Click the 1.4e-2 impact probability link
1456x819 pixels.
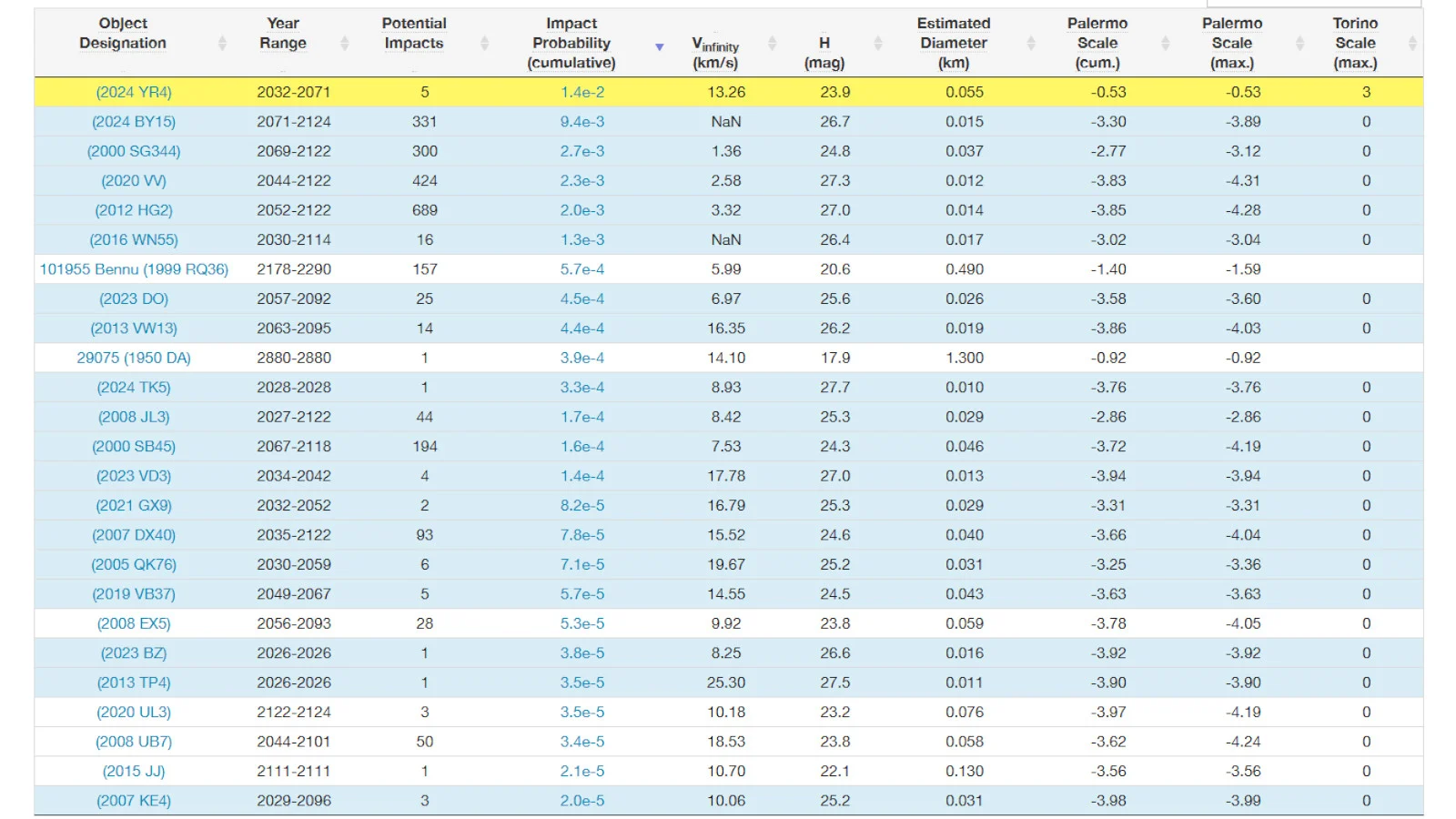click(x=581, y=92)
